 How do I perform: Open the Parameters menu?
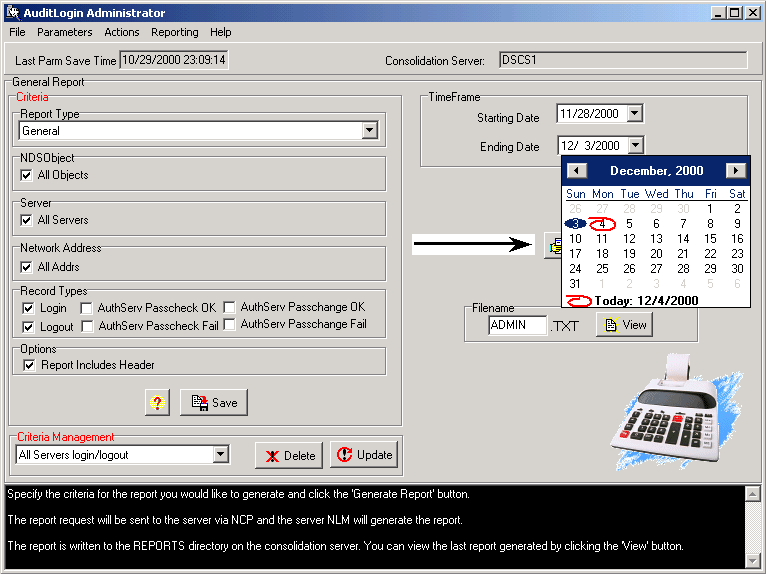coord(64,32)
